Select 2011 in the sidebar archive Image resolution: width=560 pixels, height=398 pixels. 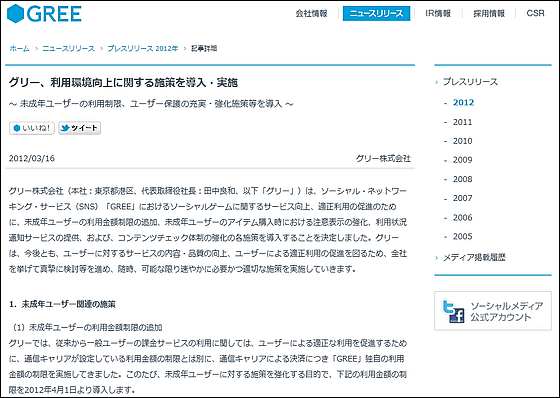tap(462, 122)
